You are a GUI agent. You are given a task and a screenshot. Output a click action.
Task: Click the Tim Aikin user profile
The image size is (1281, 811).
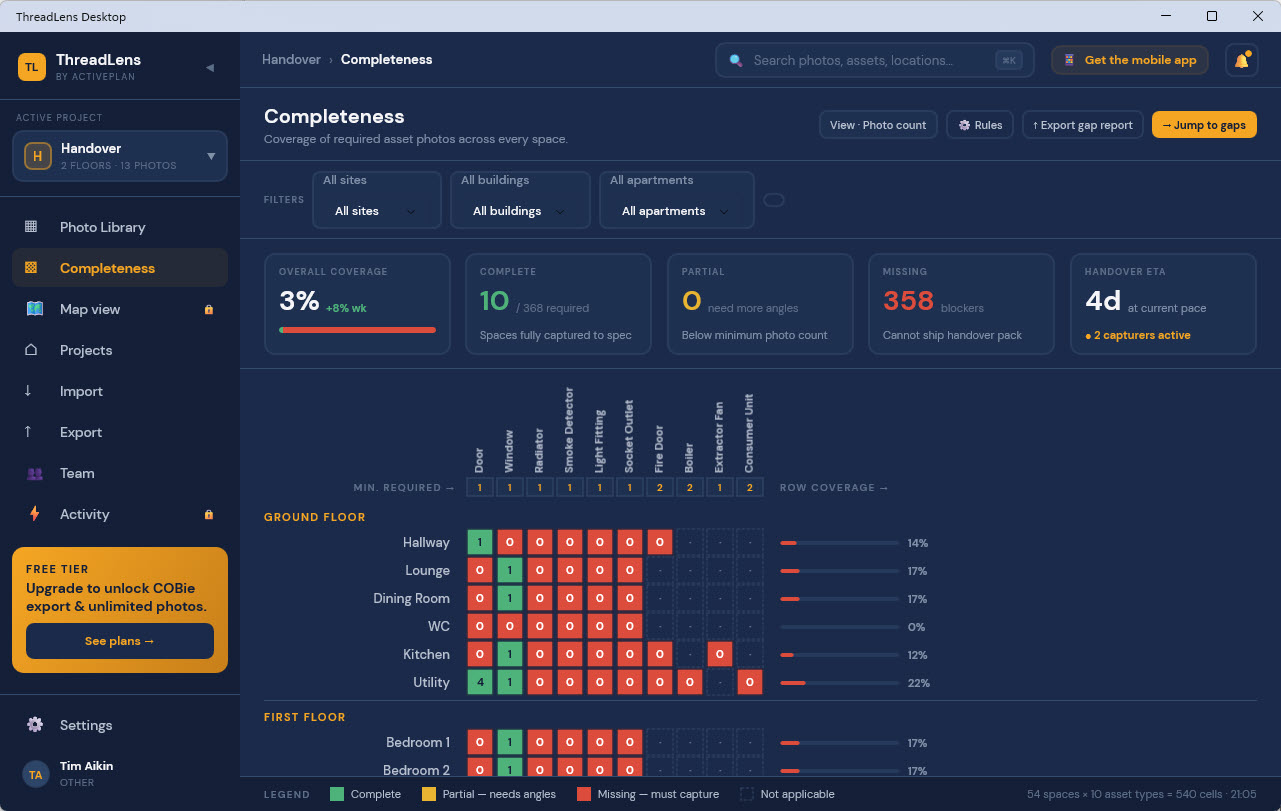click(x=120, y=774)
